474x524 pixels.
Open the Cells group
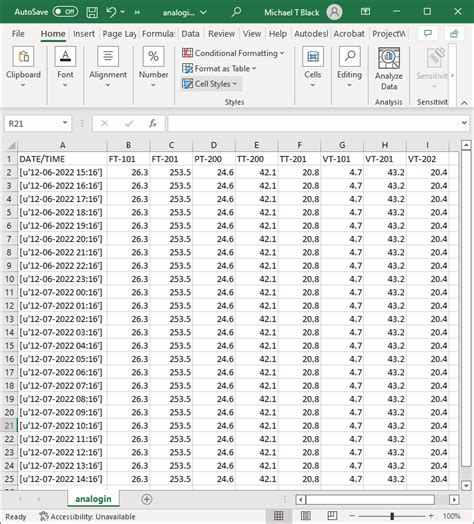pyautogui.click(x=313, y=67)
